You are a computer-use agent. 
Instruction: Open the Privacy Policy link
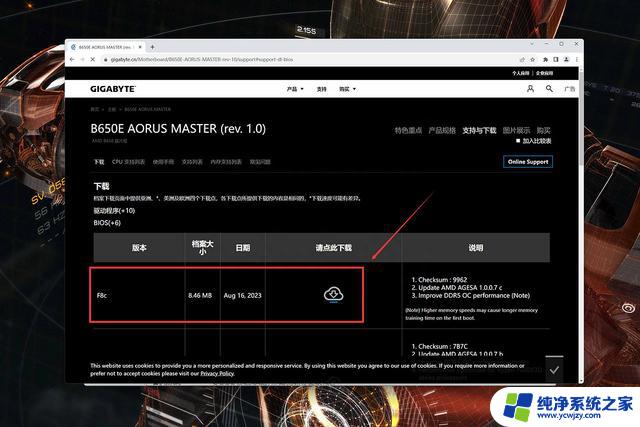point(217,373)
